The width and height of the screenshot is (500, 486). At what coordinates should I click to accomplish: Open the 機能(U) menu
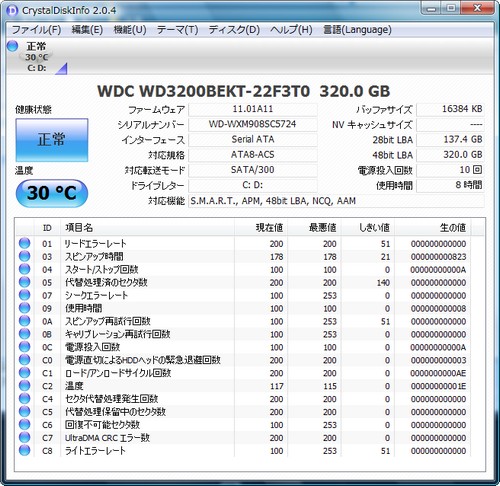point(130,30)
